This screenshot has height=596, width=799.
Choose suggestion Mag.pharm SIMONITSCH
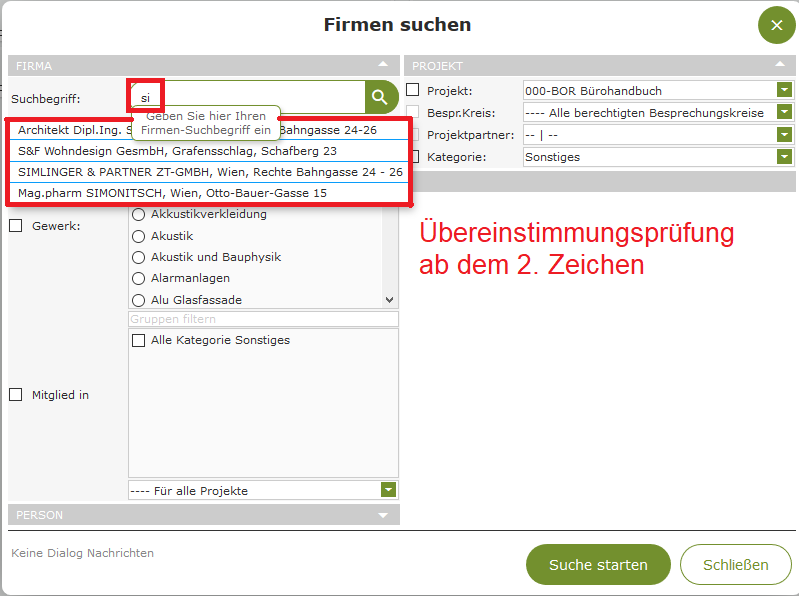(x=172, y=192)
